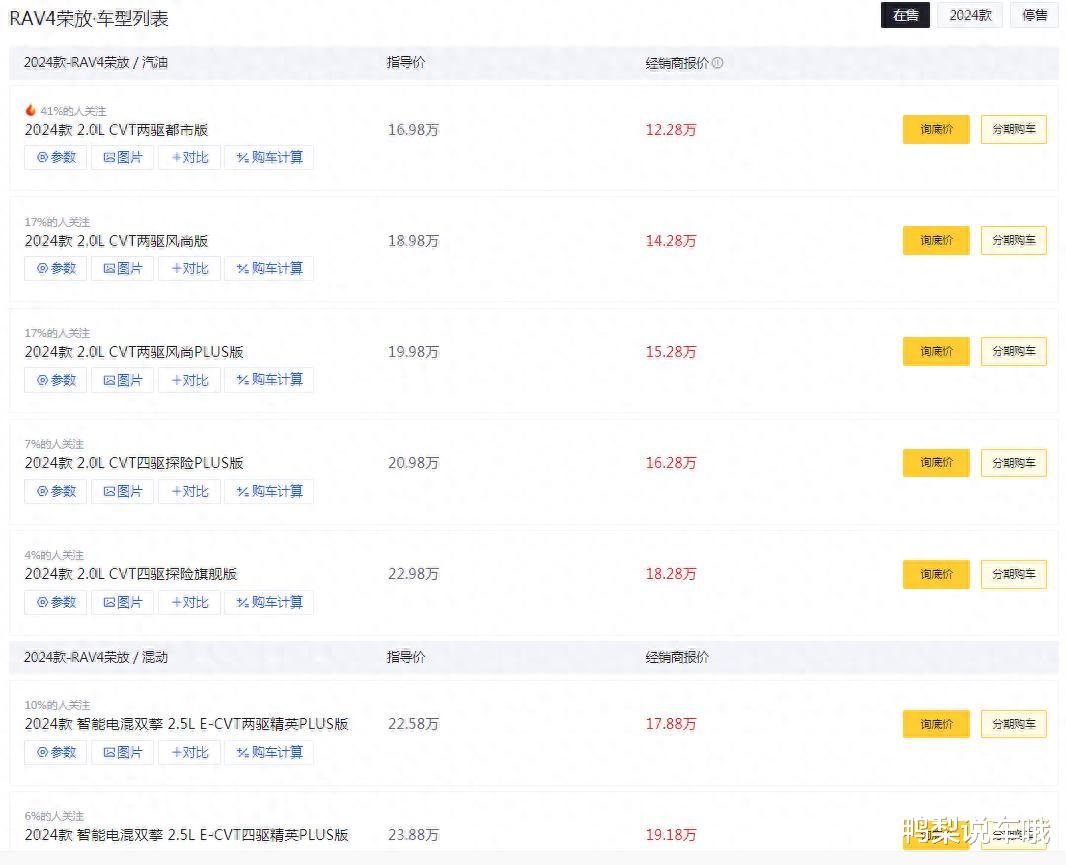The image size is (1066, 865).
Task: Add 四驱探险旗舰版 to 对比
Action: click(190, 602)
